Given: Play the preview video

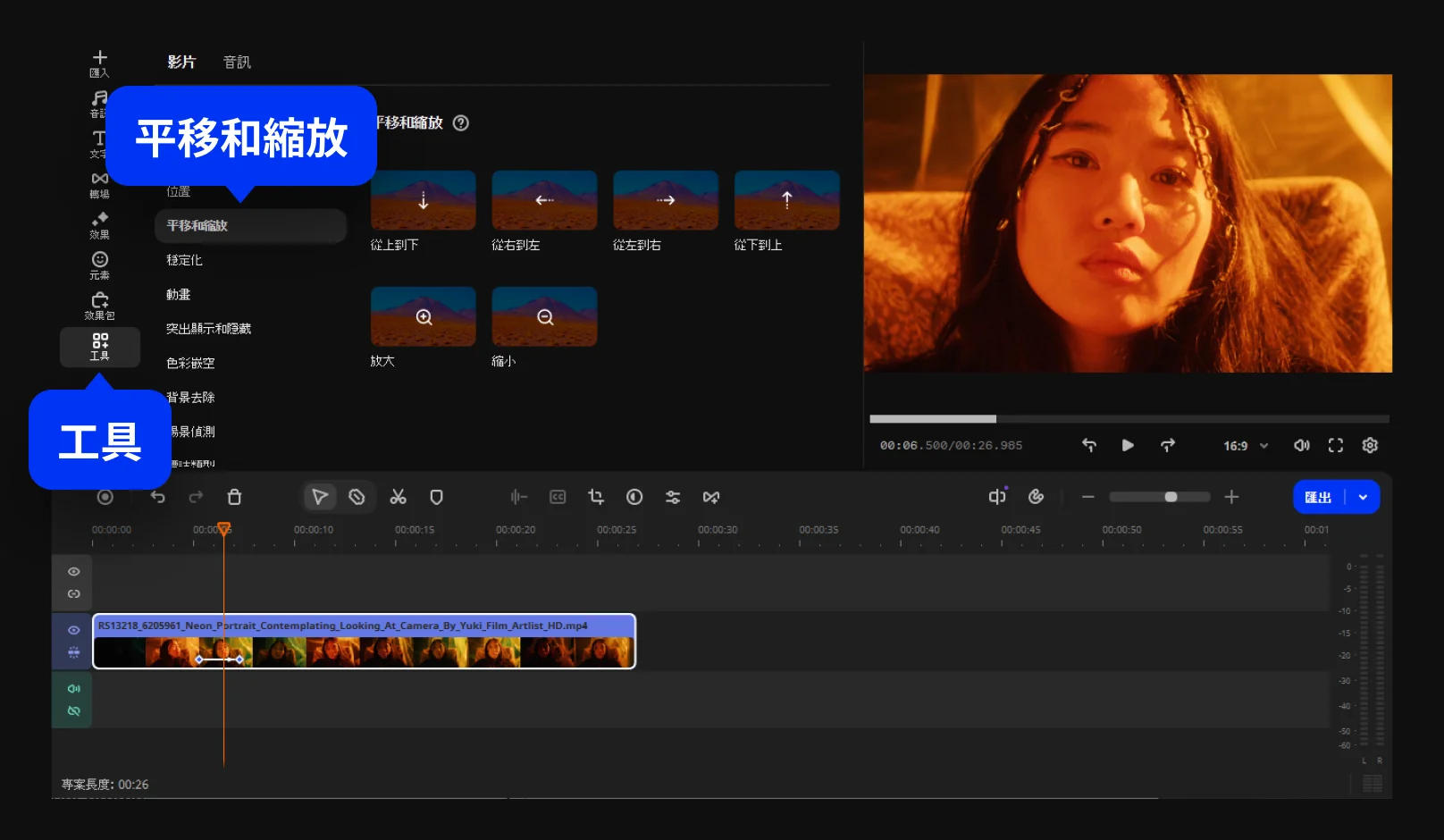Looking at the screenshot, I should point(1128,445).
